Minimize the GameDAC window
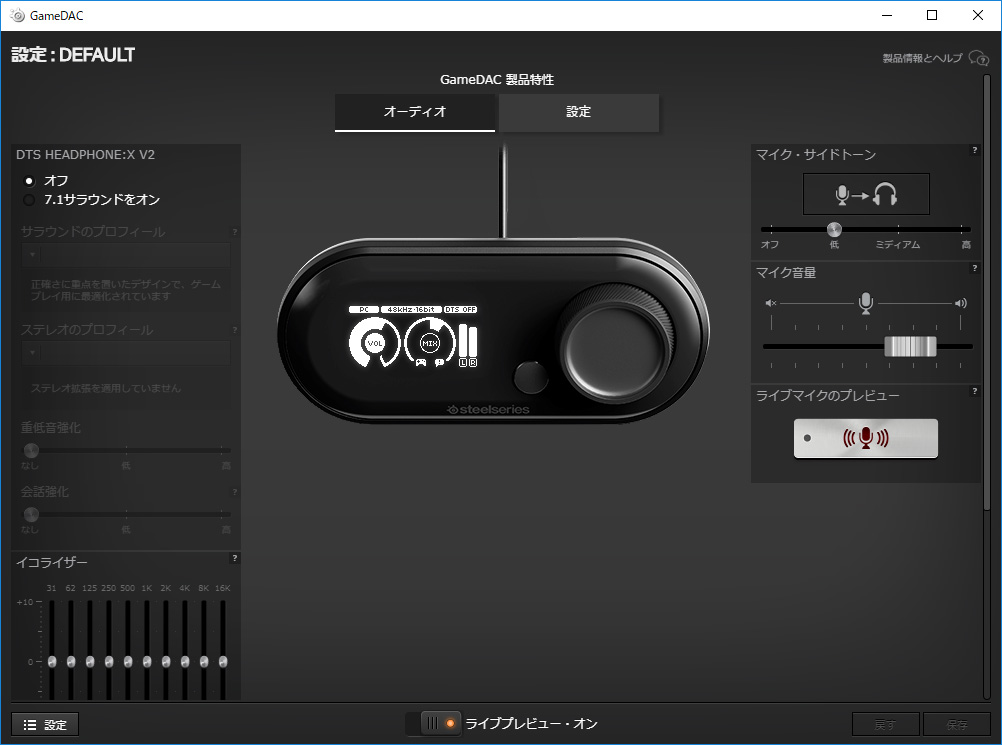The image size is (1002, 745). point(887,15)
